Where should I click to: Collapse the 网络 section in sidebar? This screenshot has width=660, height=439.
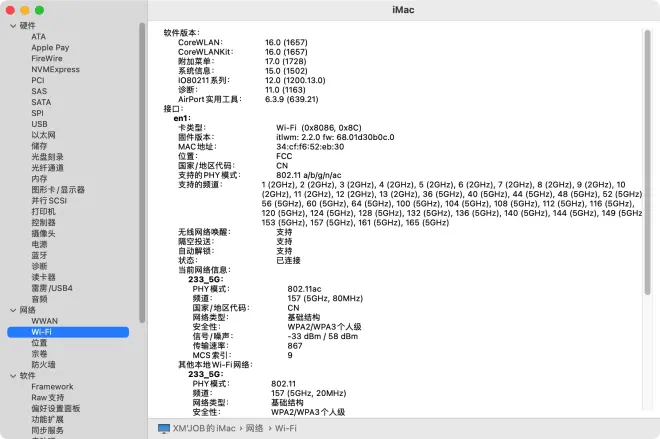(12, 310)
